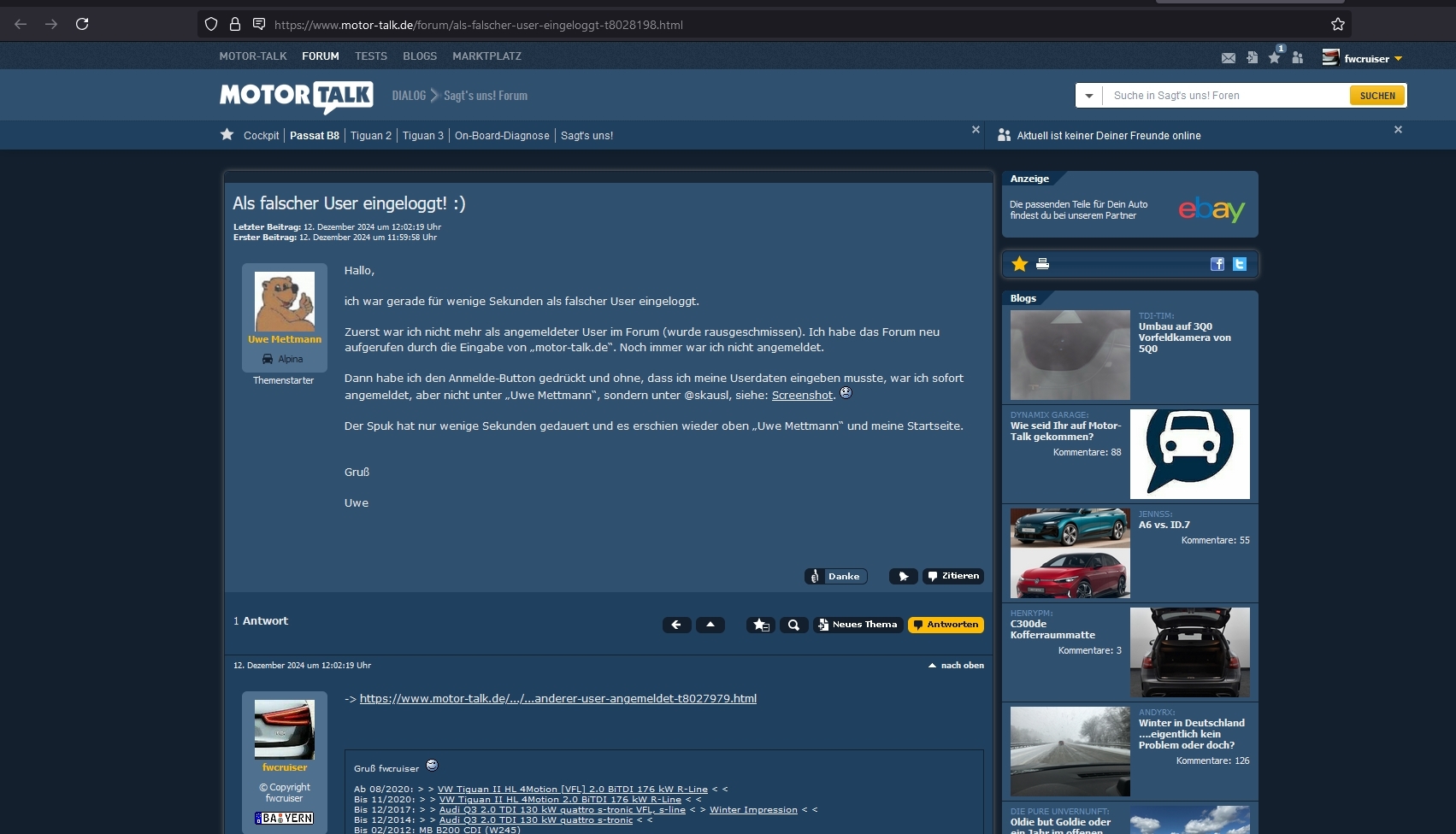Open the MOTOR-TALK top menu item

coord(253,56)
